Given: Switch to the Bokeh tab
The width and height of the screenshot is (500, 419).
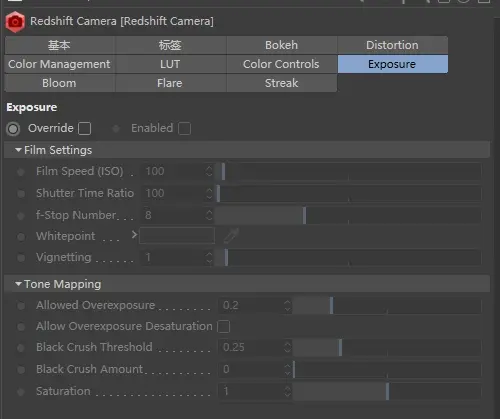Looking at the screenshot, I should pos(282,45).
